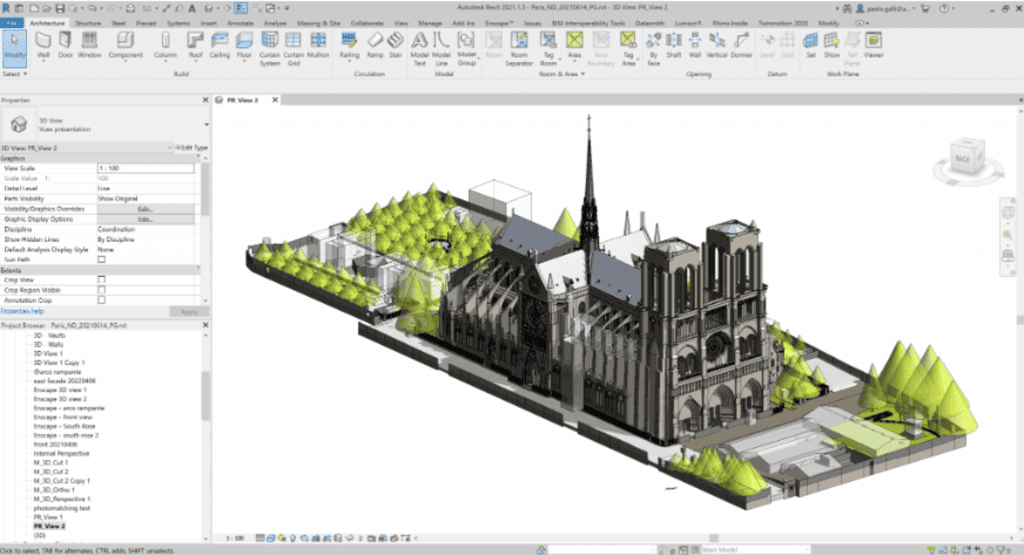Select the Curtain Grid tool
Viewport: 1024px width, 555px height.
(294, 43)
